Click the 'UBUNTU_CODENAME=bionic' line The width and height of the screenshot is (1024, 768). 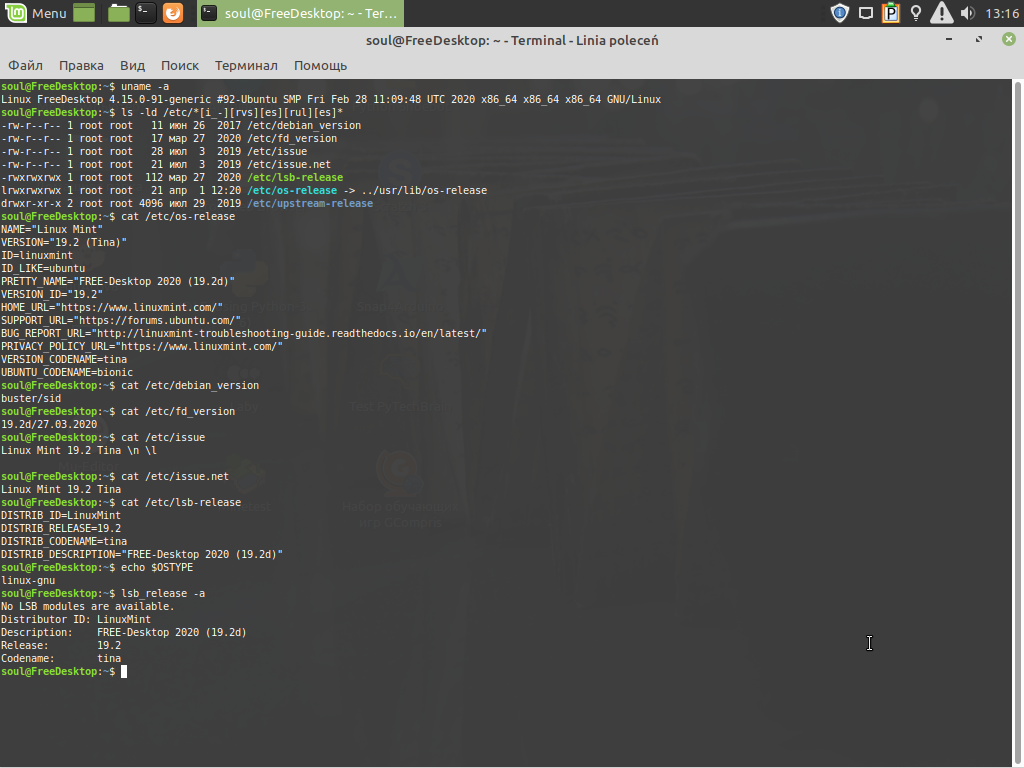click(x=67, y=373)
